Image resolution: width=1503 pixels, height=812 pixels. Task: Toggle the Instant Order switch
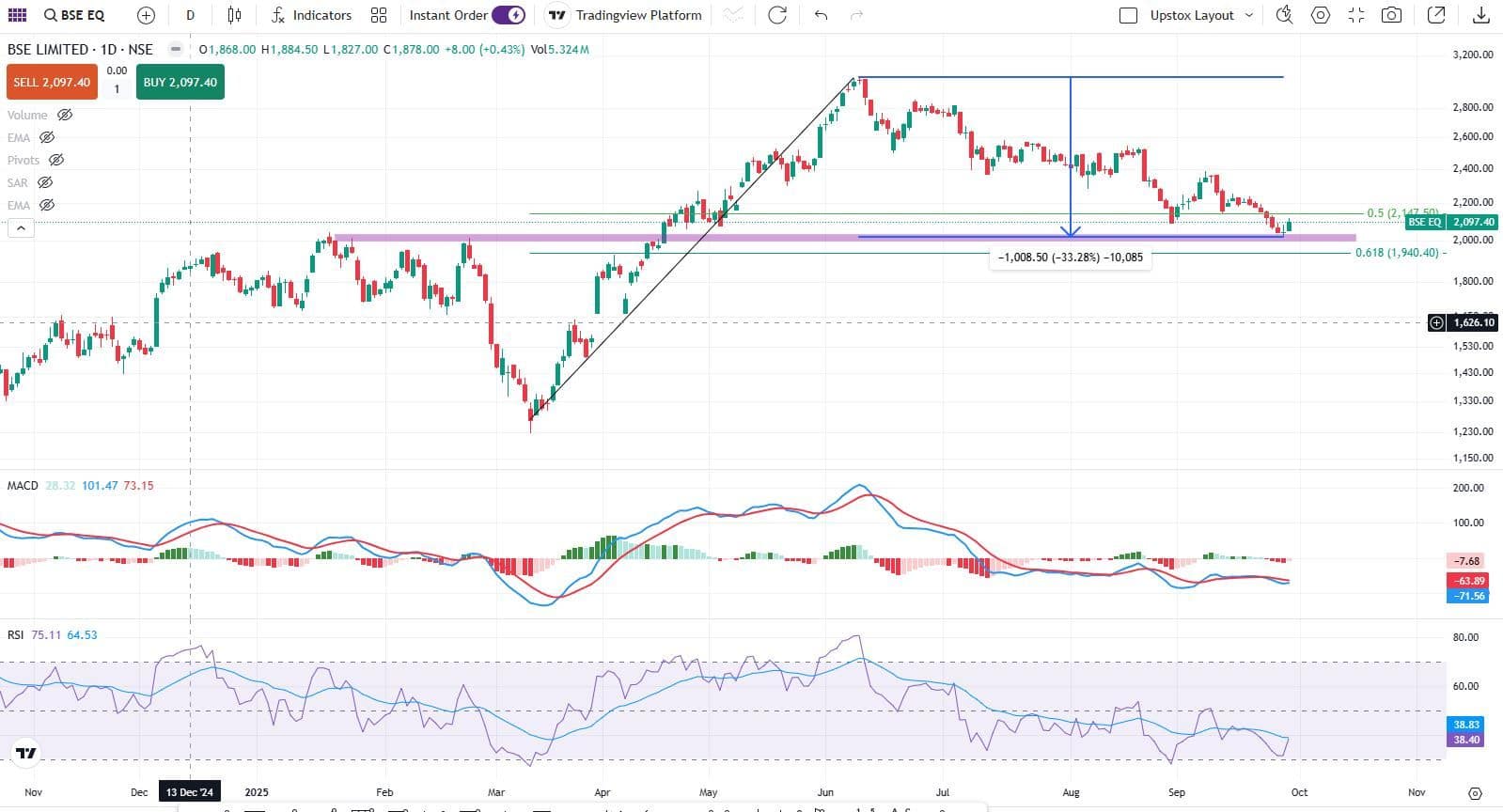point(509,15)
